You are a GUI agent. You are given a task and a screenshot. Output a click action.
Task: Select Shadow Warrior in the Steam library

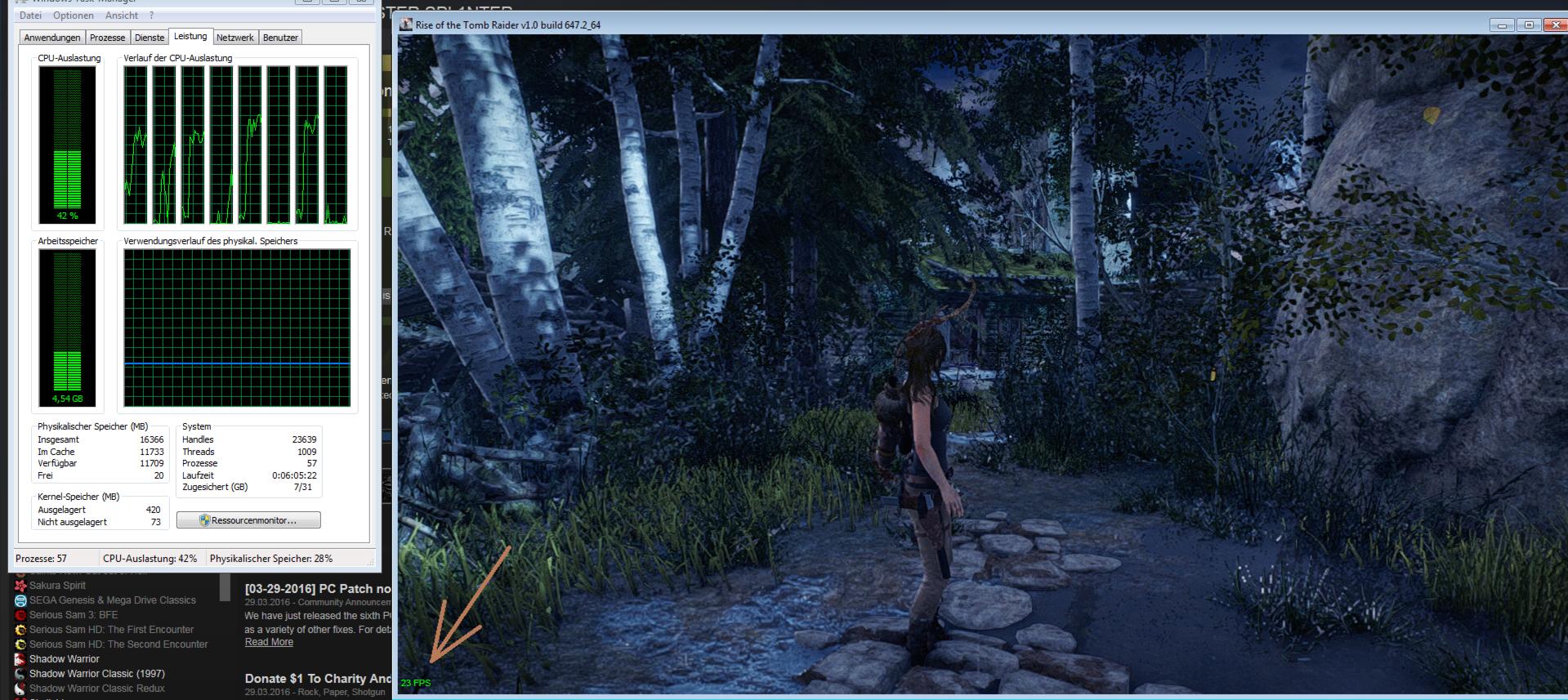[x=65, y=659]
